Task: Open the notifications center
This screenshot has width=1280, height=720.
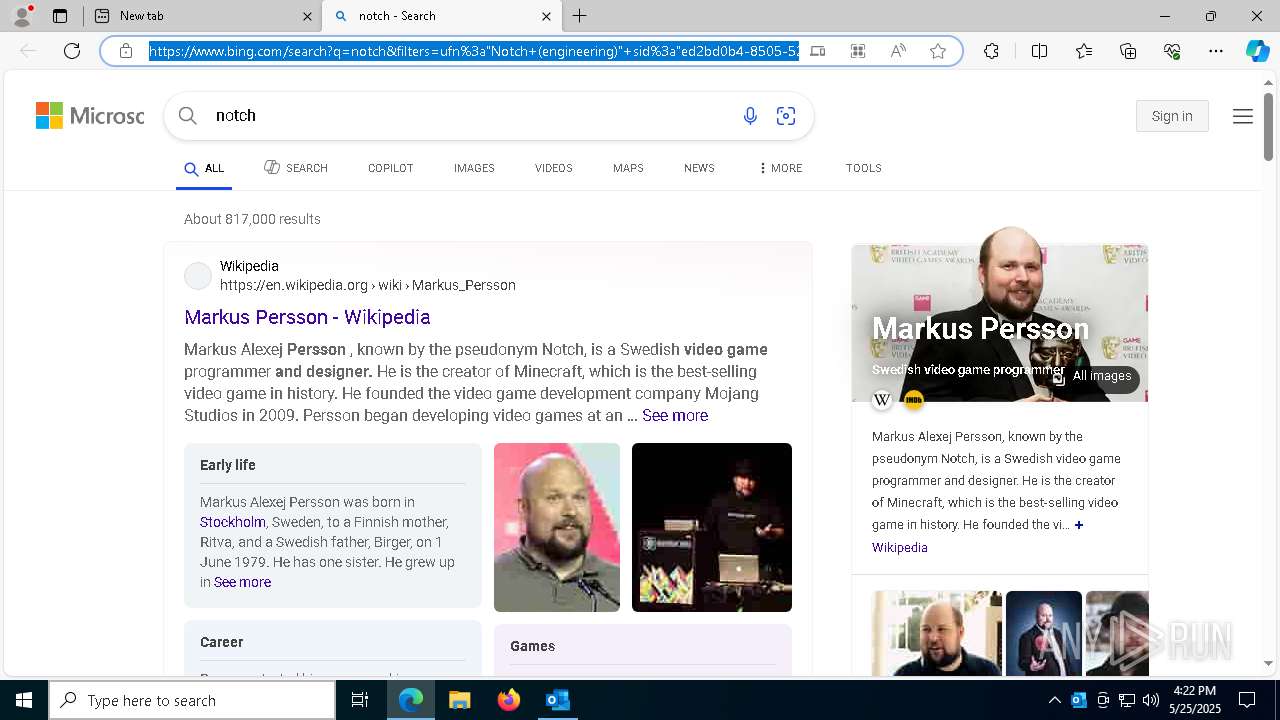Action: click(x=1247, y=700)
